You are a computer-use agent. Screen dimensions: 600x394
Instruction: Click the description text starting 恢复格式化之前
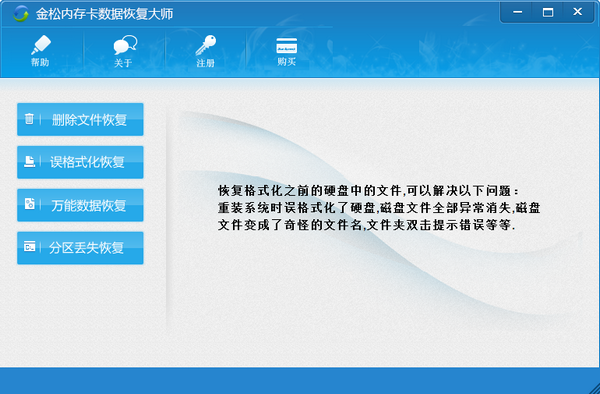(379, 208)
